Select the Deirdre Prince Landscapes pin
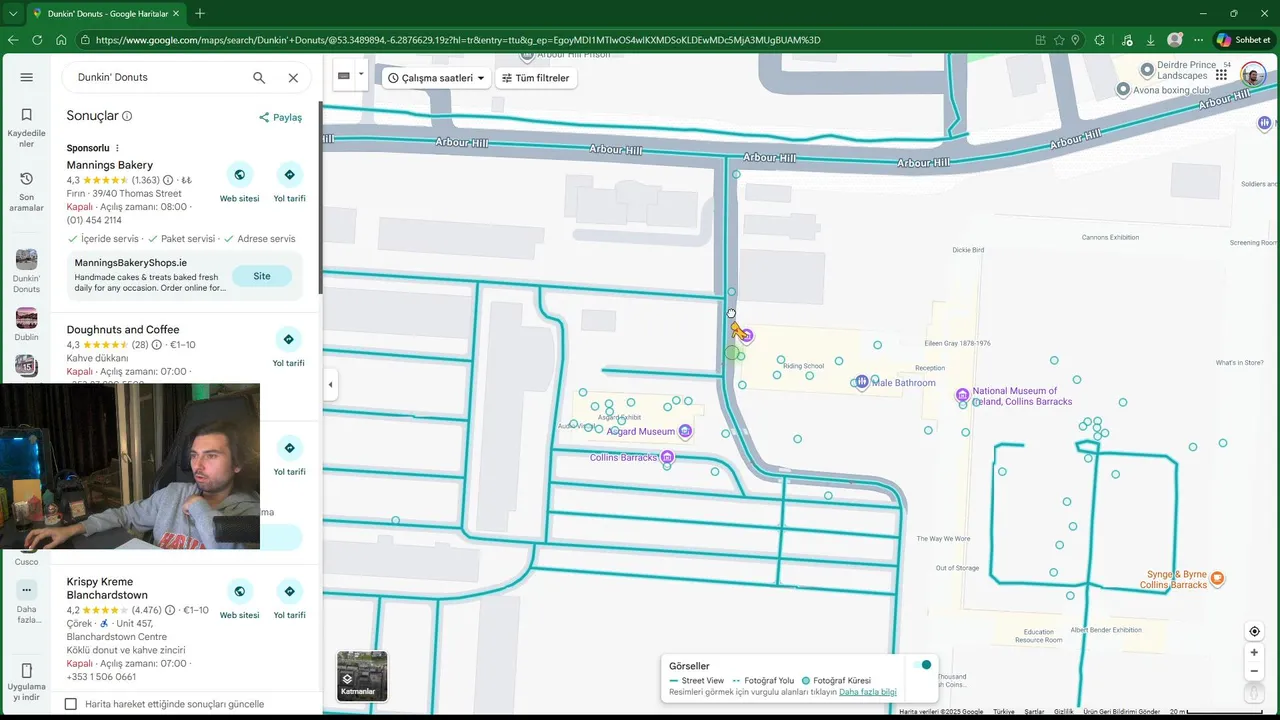 1148,70
